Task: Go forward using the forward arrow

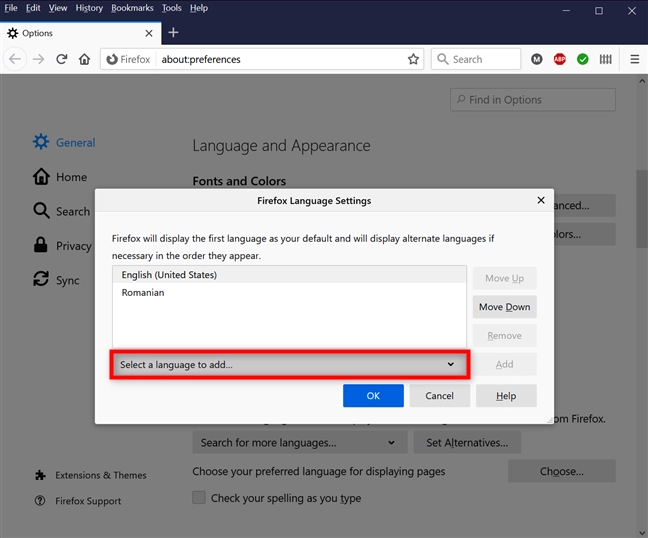Action: coord(38,59)
